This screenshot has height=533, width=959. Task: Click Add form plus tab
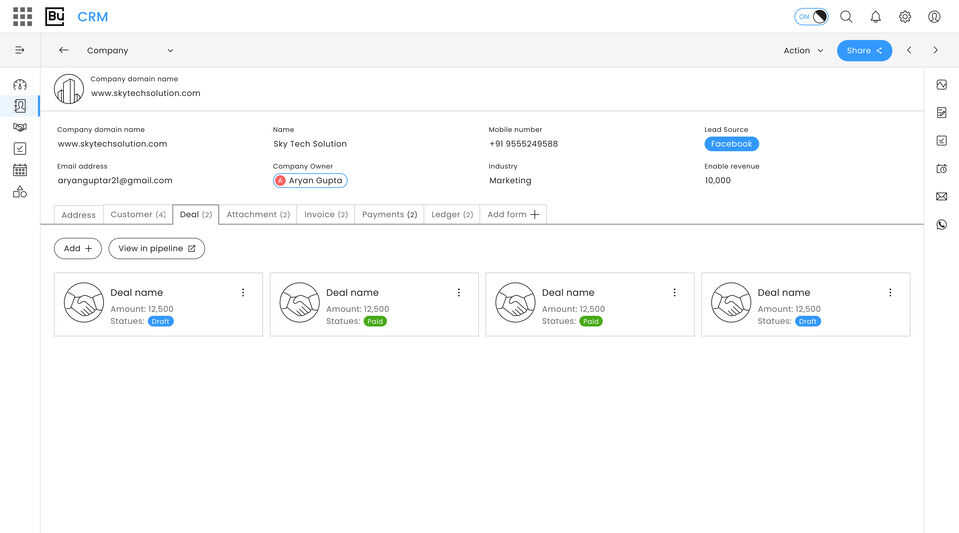513,214
